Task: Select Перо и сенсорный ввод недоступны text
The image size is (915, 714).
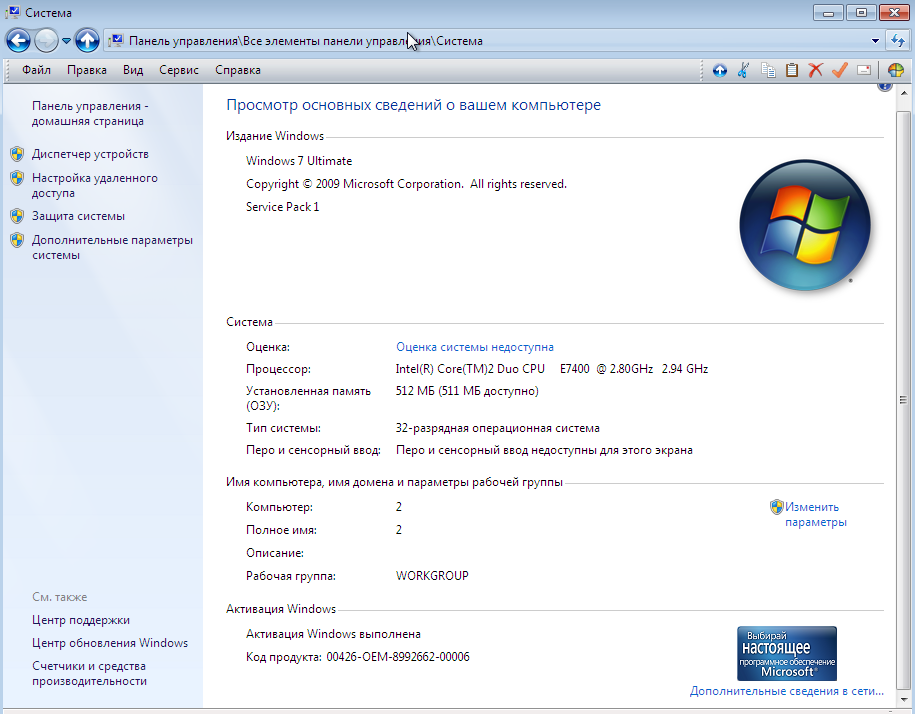Action: pos(544,450)
